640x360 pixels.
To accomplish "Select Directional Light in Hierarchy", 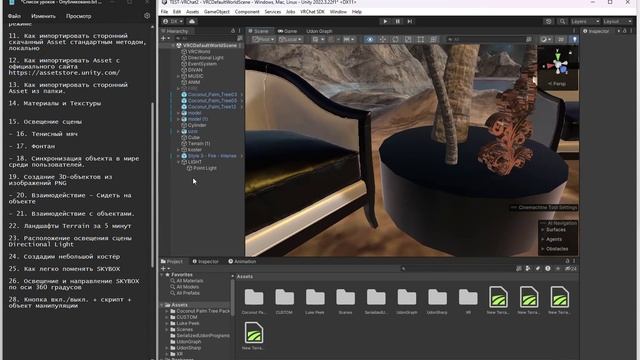I will (x=205, y=58).
